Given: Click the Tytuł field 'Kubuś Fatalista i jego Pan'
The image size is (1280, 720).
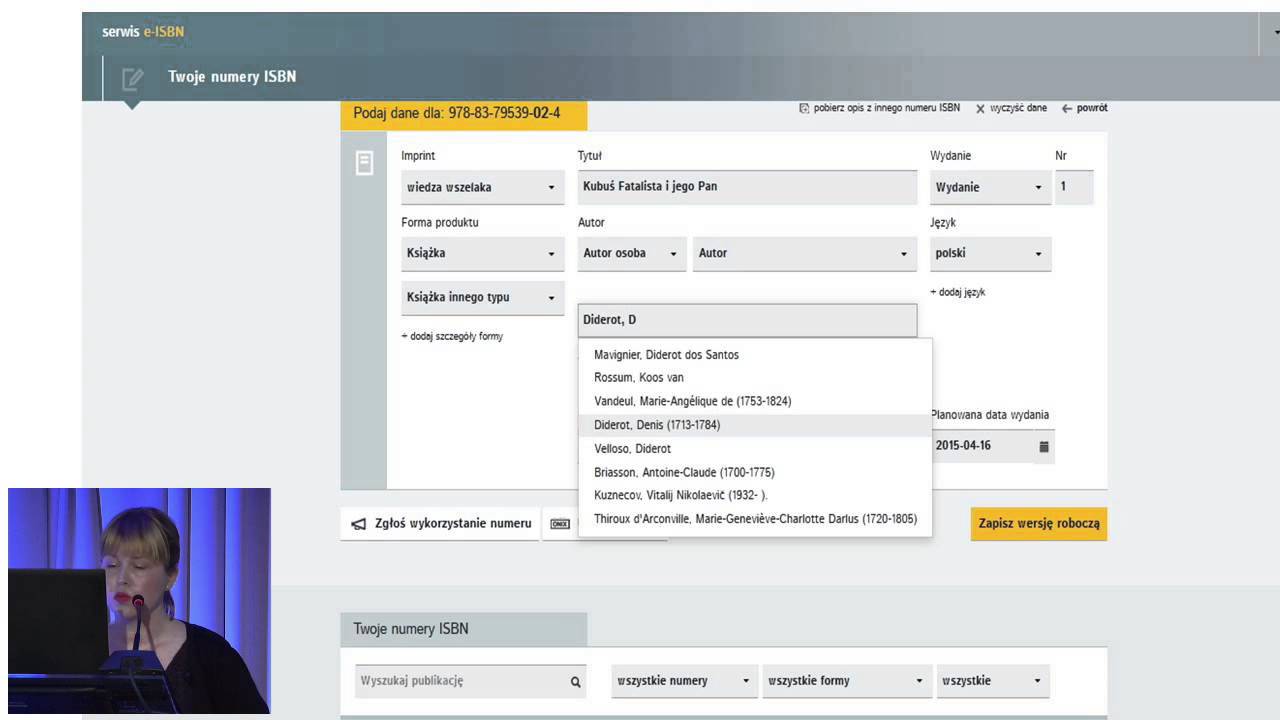Looking at the screenshot, I should 747,187.
